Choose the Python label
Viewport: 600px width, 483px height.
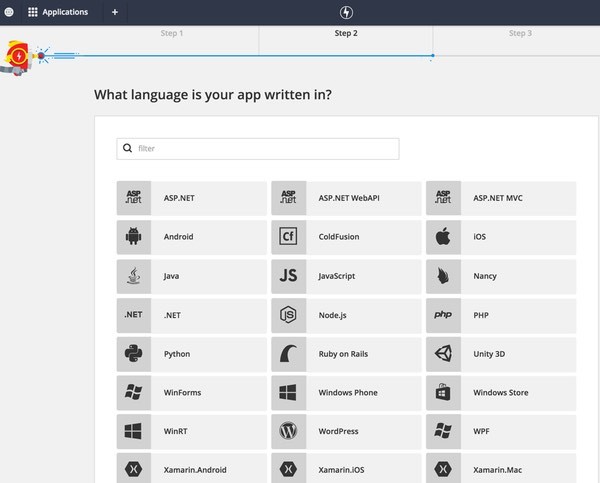coord(177,354)
